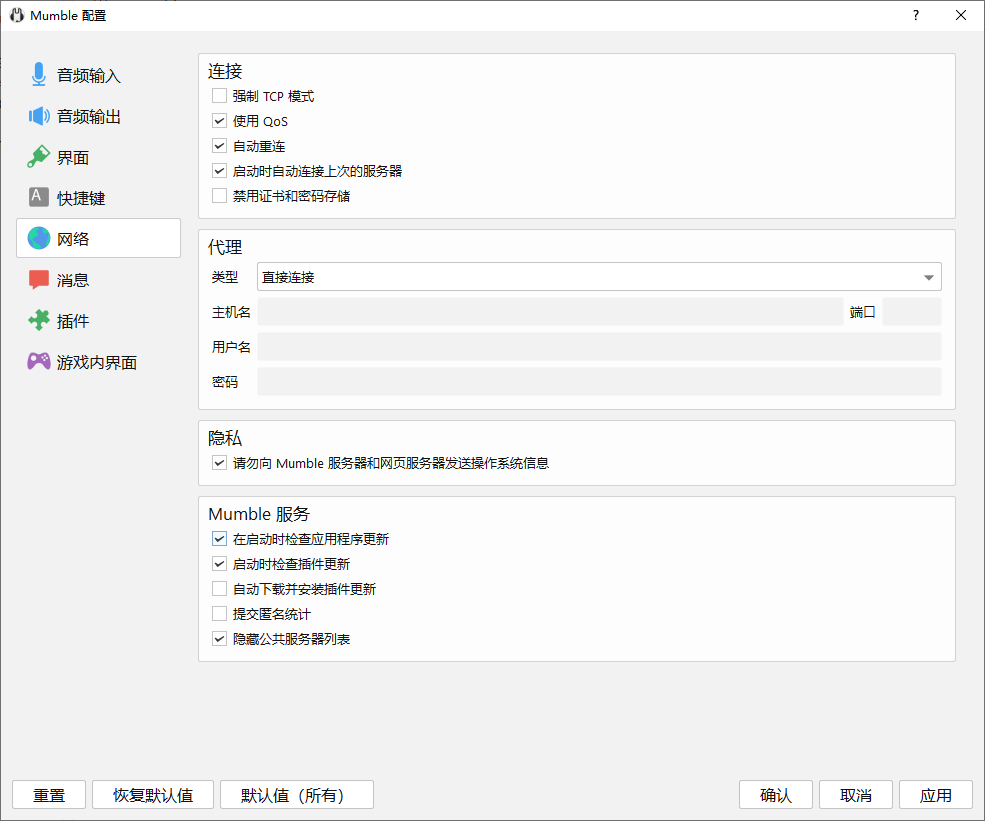This screenshot has height=821, width=985.
Task: Click the microphone icon for 音频输入
Action: 39,75
